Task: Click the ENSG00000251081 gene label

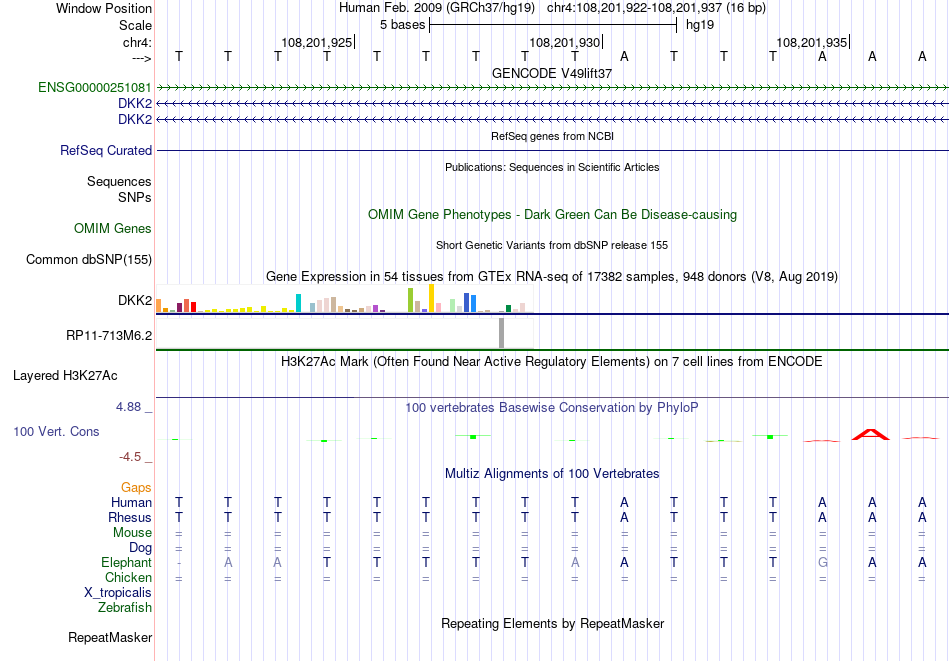Action: [x=95, y=87]
